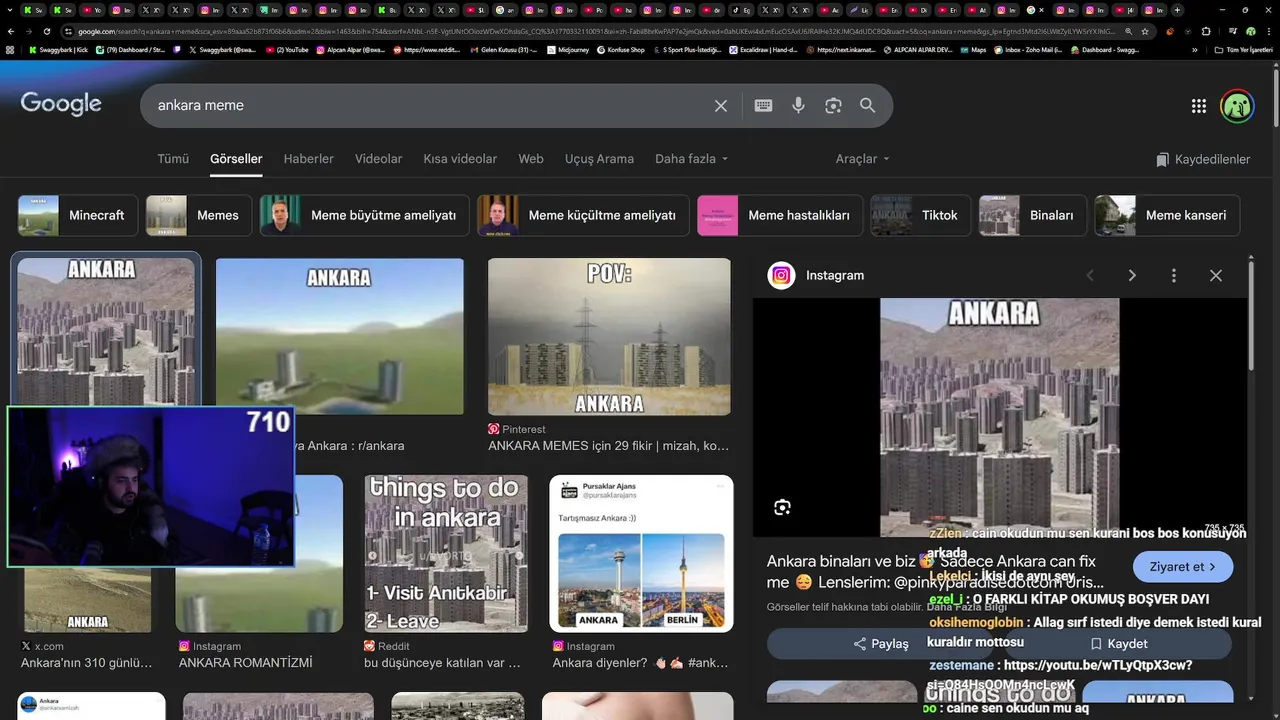Open Ankara diyenler? Instagram result
1280x720 pixels.
tap(640, 662)
